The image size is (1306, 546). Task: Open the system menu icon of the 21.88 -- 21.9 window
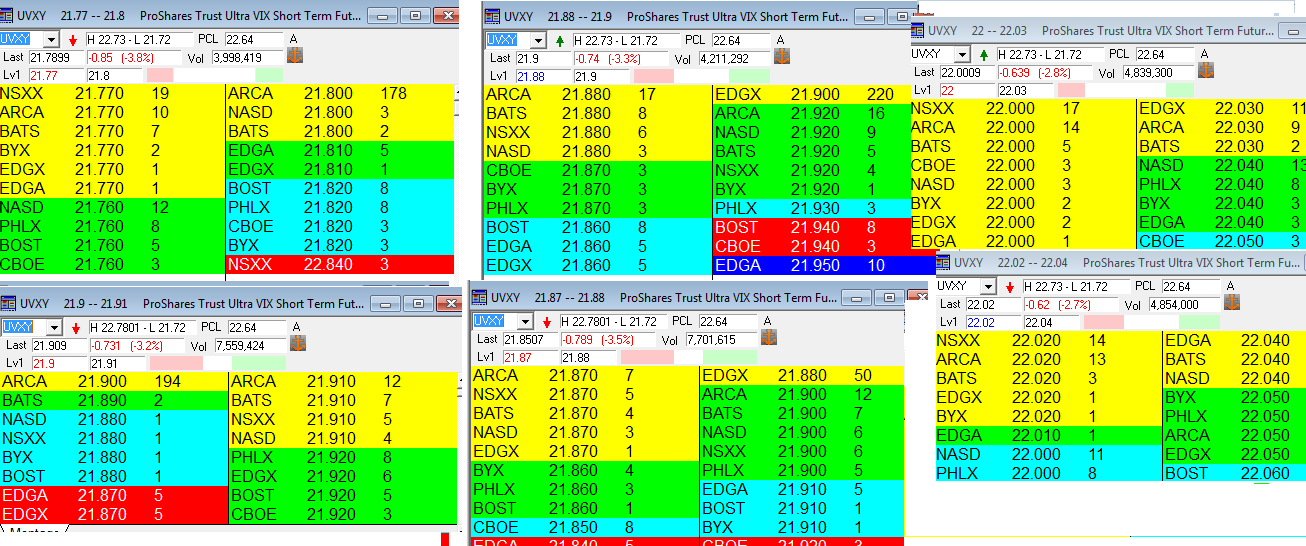493,15
